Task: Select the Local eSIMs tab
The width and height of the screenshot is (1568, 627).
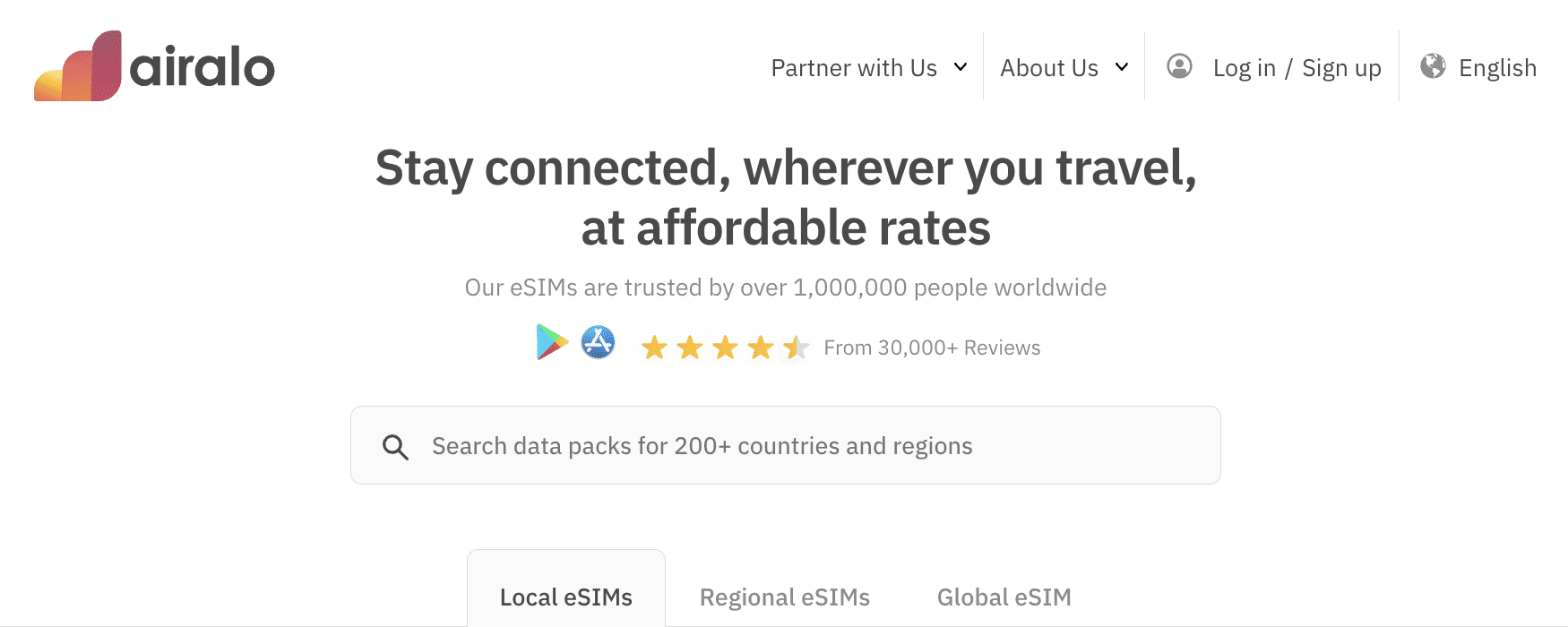Action: pos(566,597)
